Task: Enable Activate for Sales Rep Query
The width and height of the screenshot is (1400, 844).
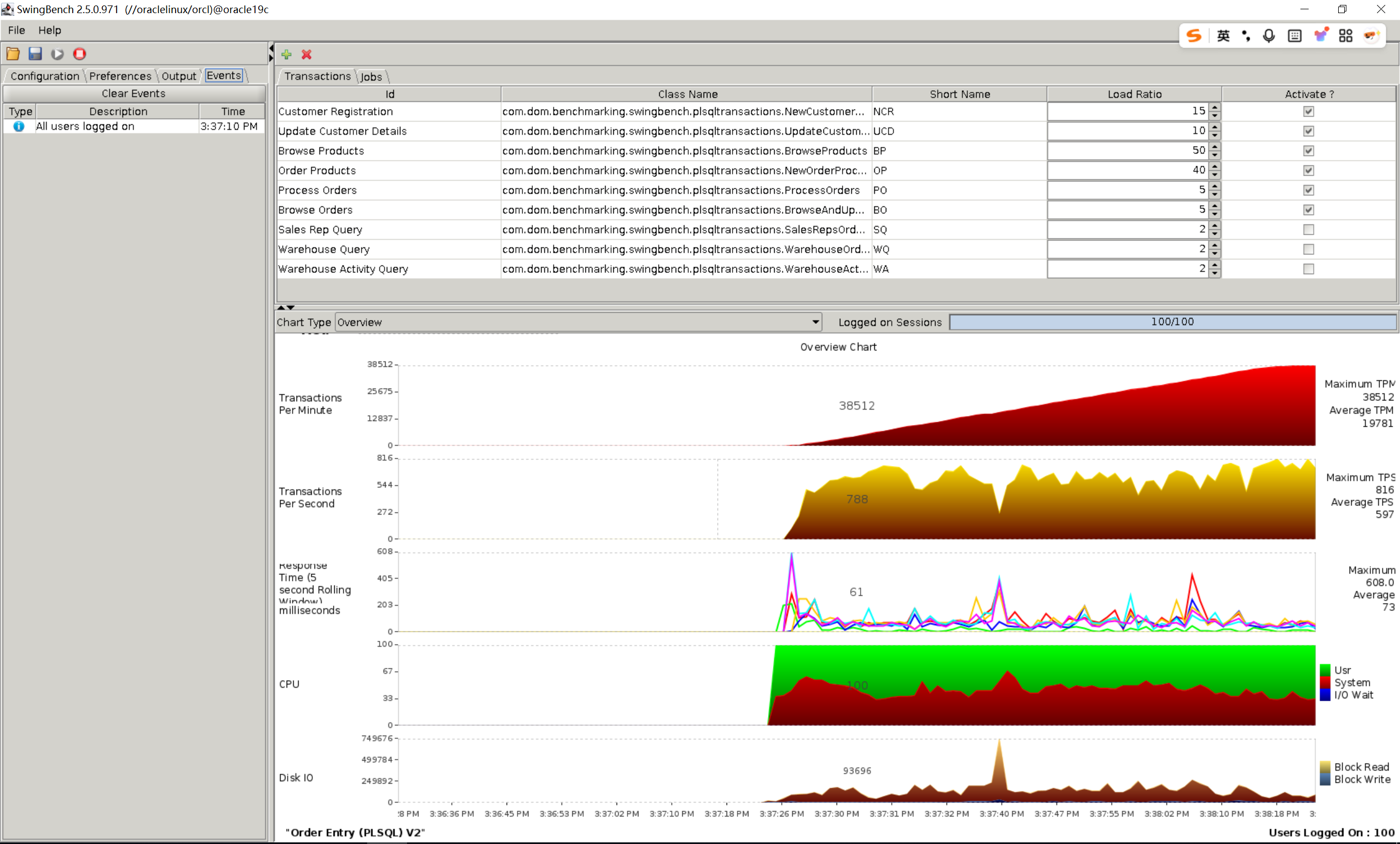Action: coord(1309,229)
